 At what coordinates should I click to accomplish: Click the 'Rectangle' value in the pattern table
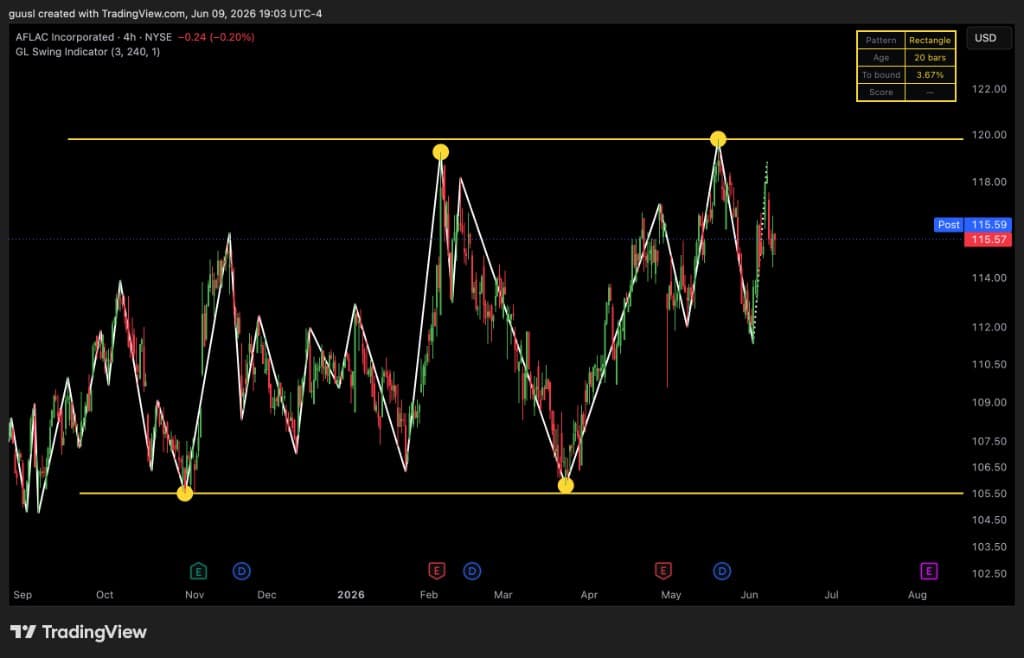click(930, 40)
